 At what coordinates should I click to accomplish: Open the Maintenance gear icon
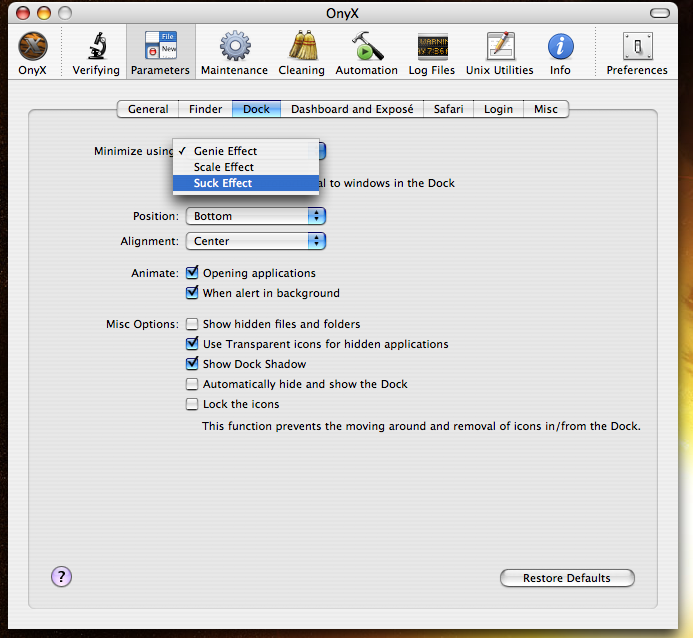(235, 46)
